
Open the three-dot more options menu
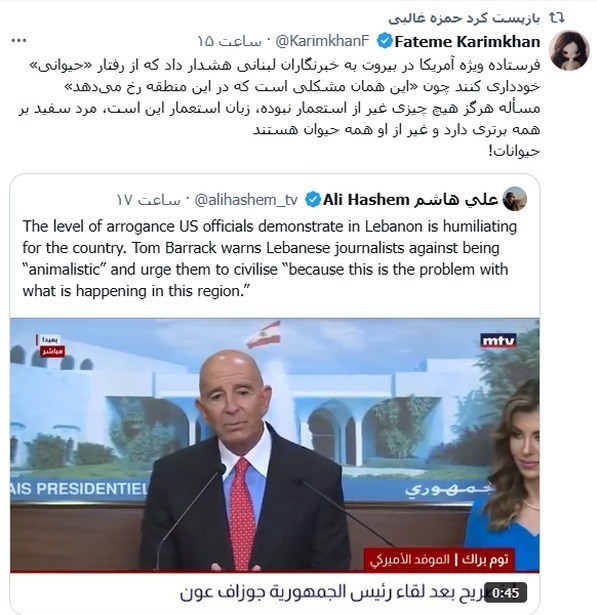[19, 40]
